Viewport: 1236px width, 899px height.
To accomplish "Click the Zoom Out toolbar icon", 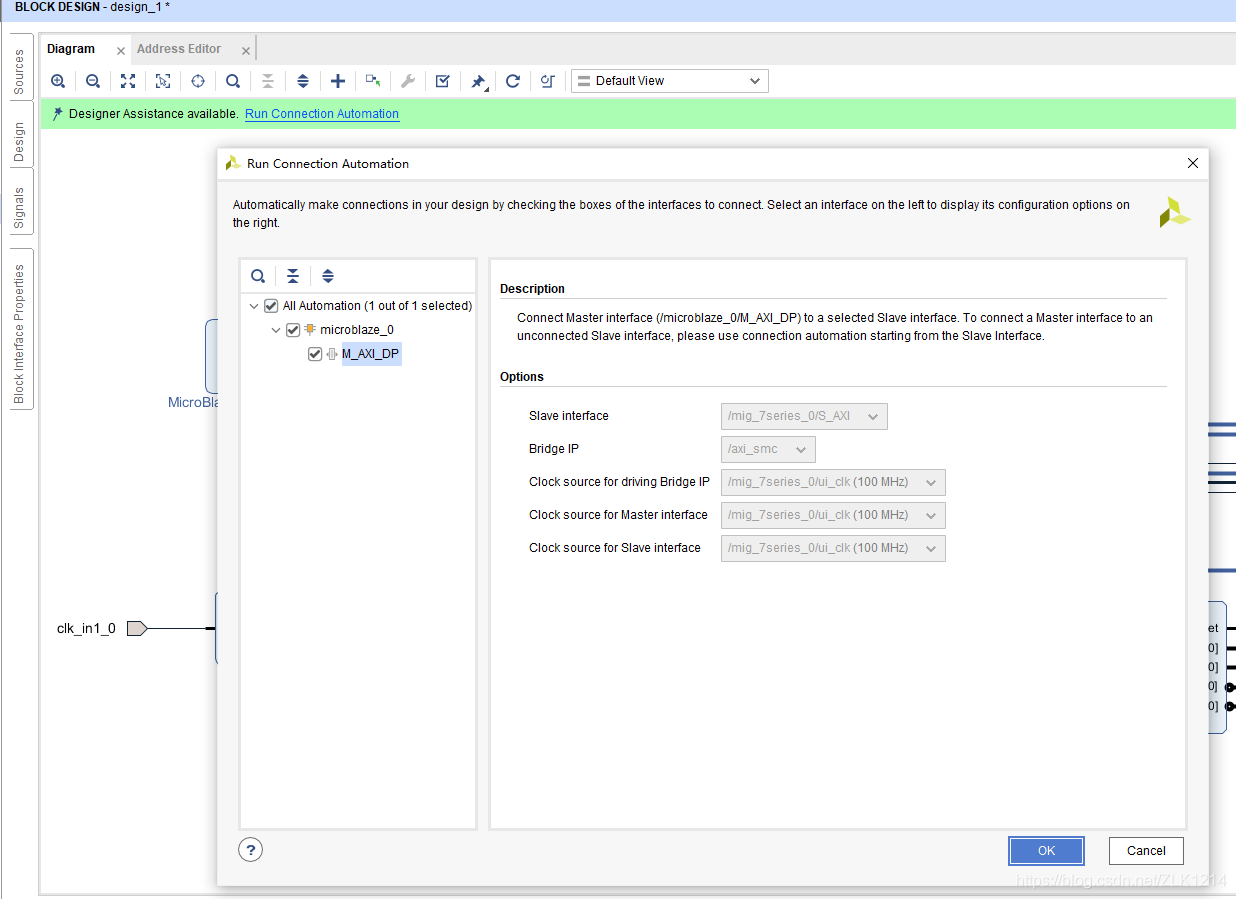I will coord(93,81).
